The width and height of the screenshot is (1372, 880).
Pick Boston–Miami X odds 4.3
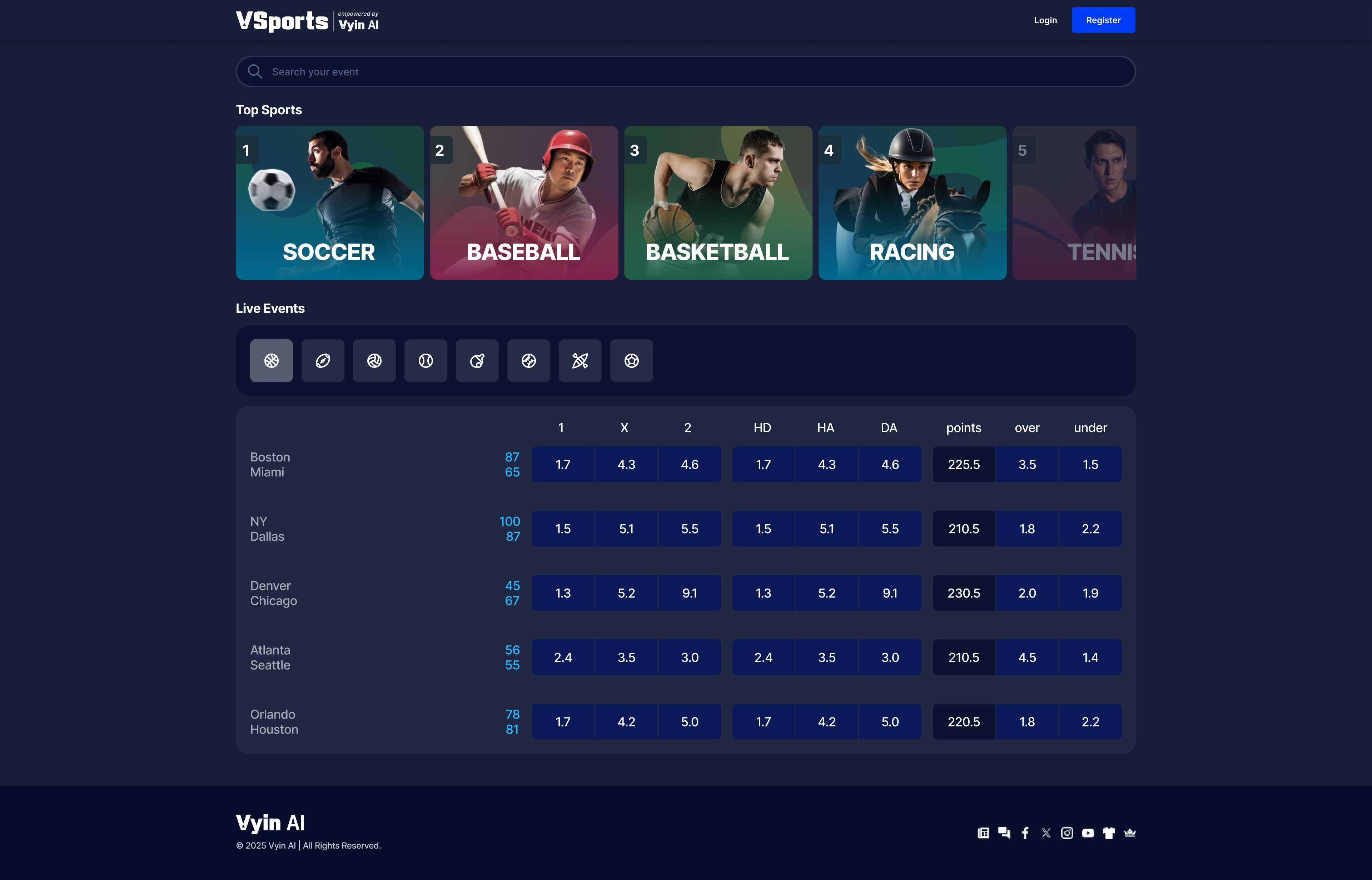(x=627, y=465)
